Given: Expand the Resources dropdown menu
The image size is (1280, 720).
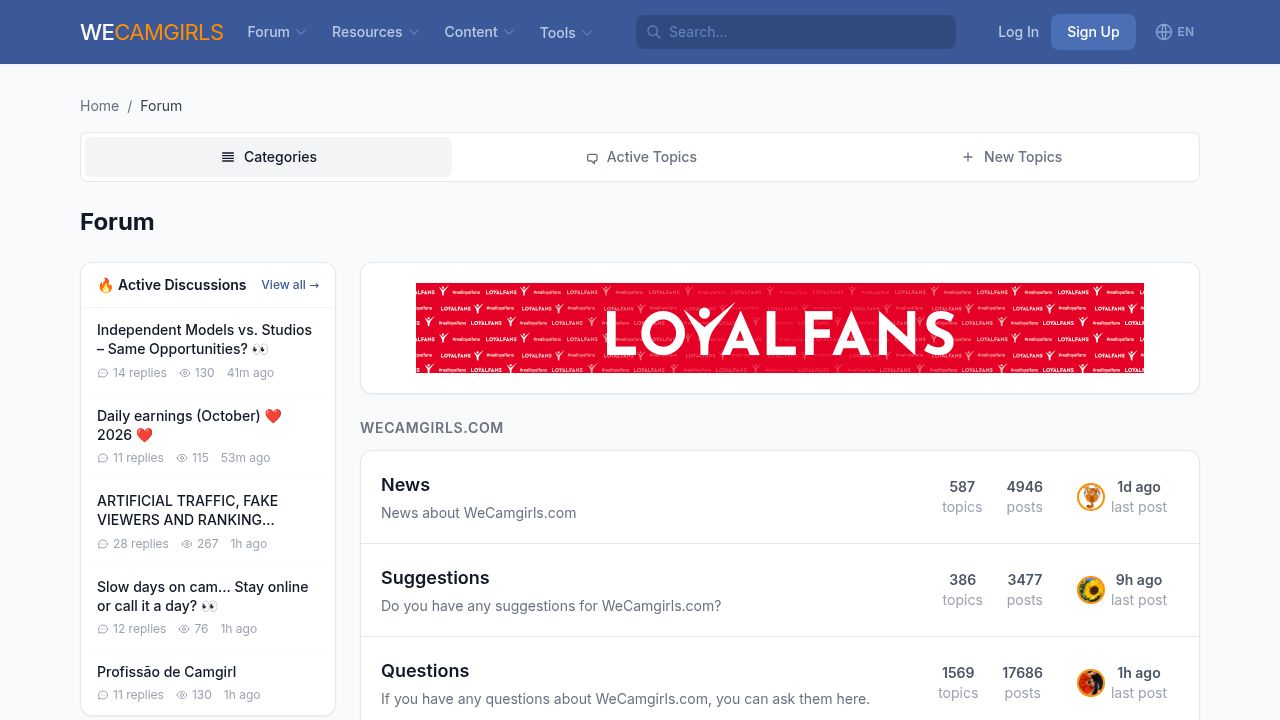Looking at the screenshot, I should click(376, 32).
